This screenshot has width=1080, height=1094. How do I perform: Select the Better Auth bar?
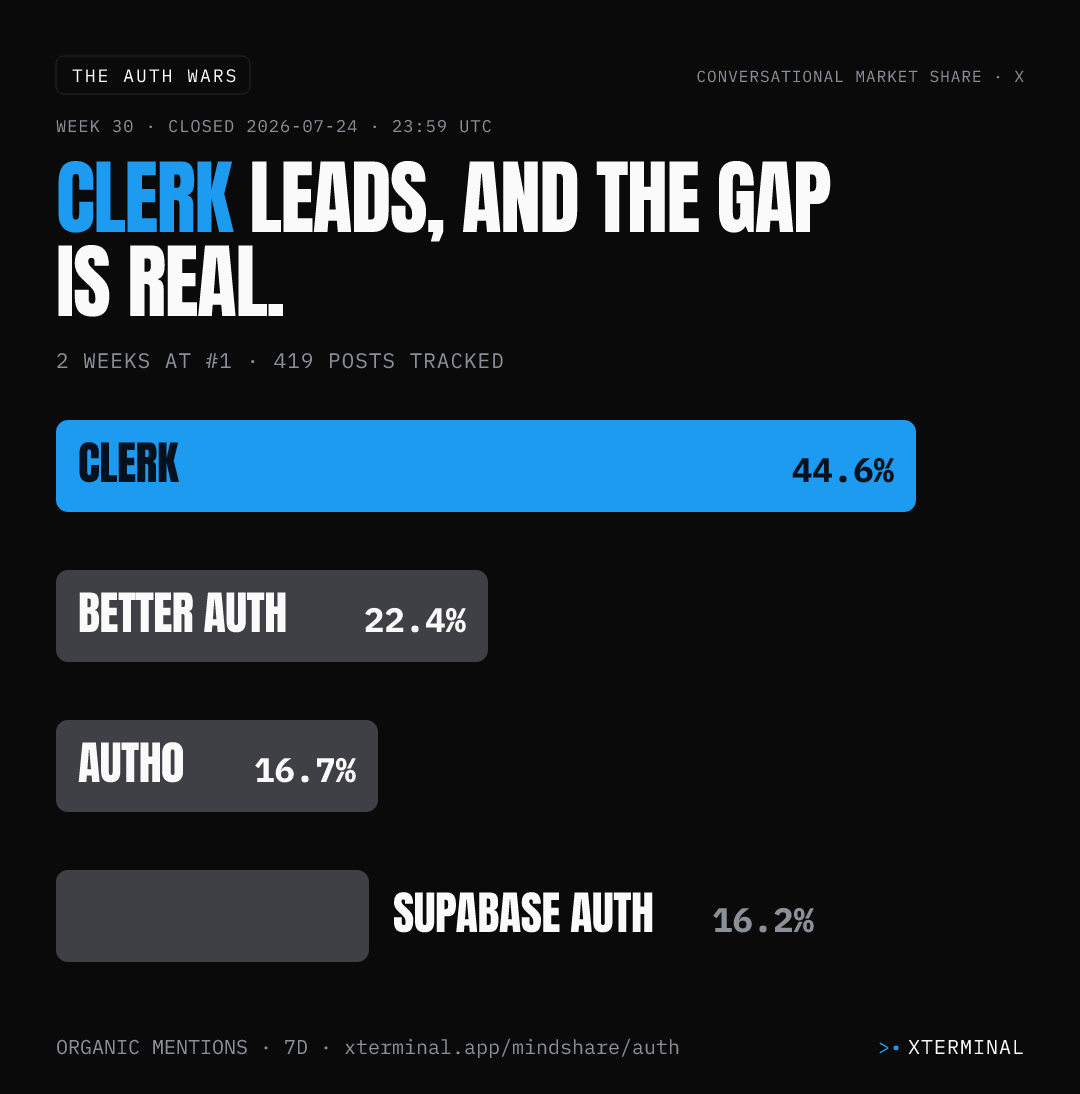pos(271,616)
